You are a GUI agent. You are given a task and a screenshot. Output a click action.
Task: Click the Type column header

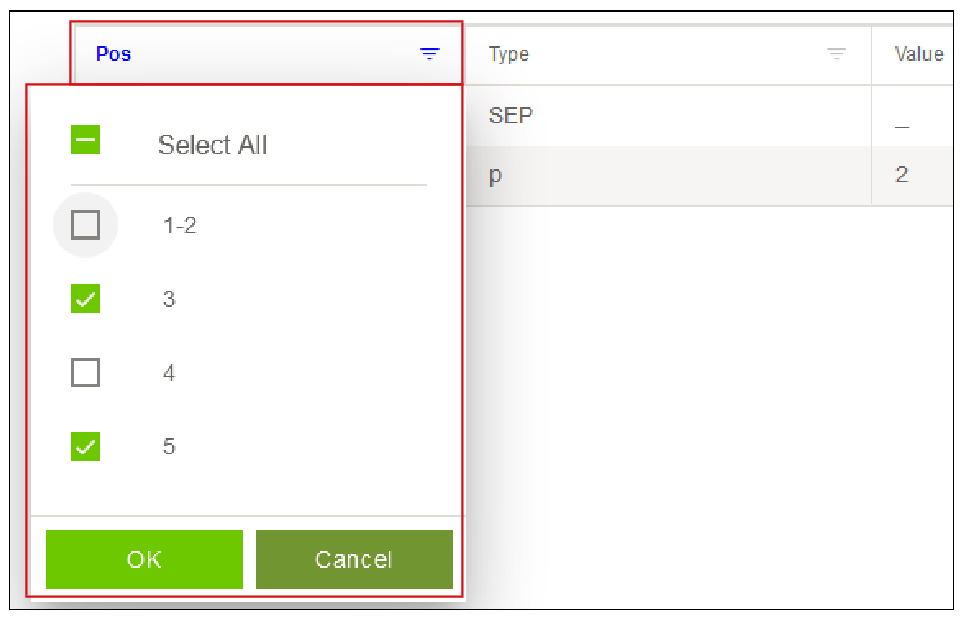[509, 54]
